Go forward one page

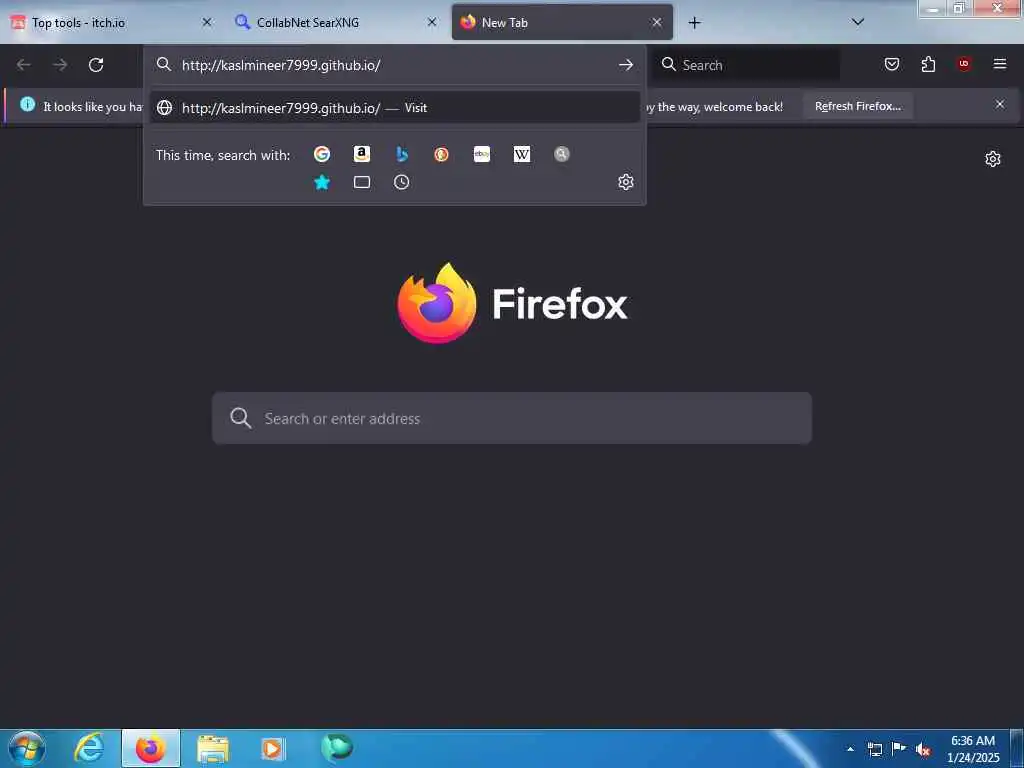[x=60, y=65]
